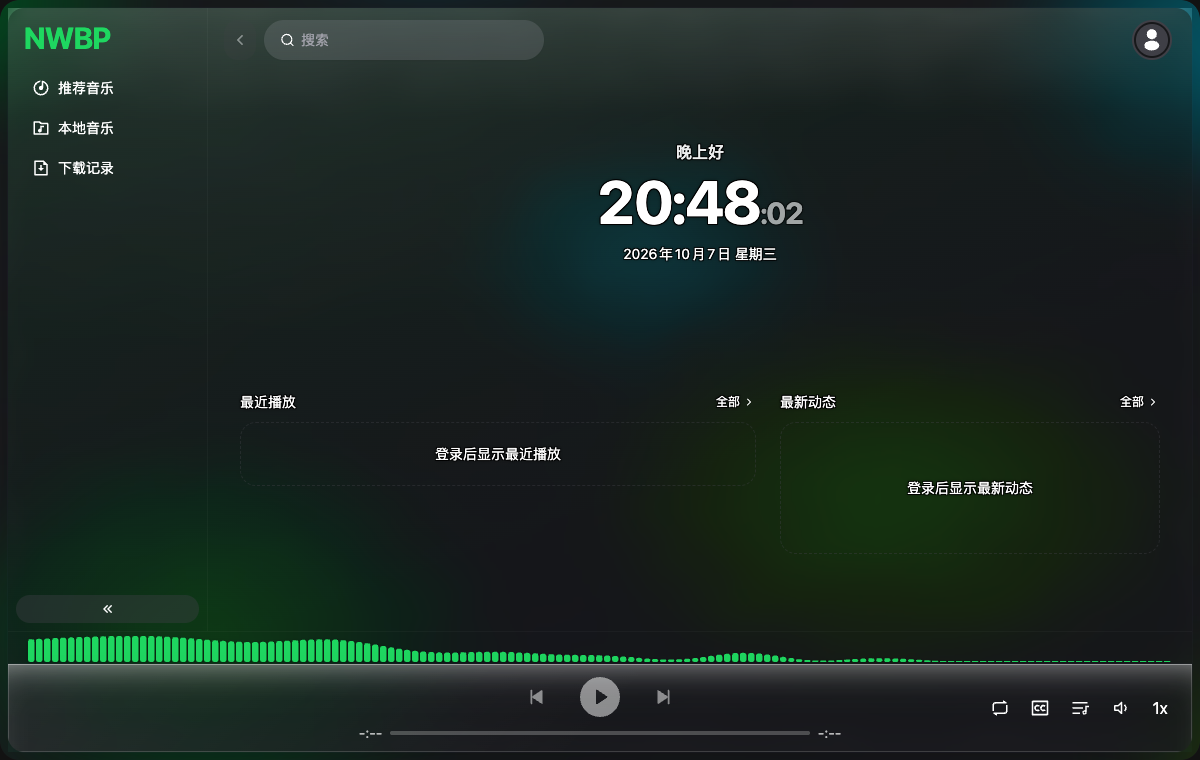The height and width of the screenshot is (760, 1200).
Task: Focus the 搜索 search field
Action: pos(404,40)
